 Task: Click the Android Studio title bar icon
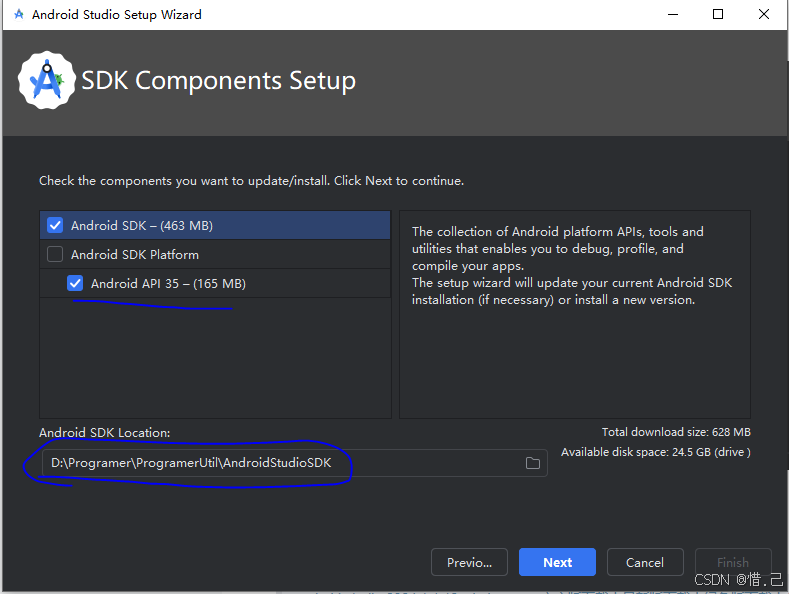pyautogui.click(x=19, y=14)
